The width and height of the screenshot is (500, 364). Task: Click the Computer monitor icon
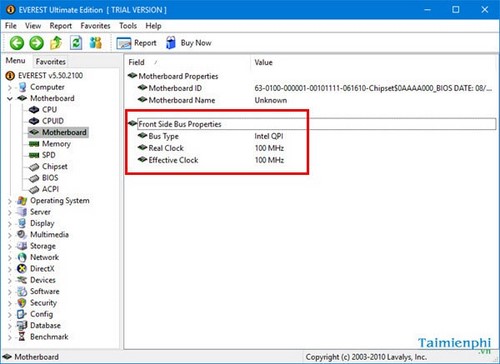[x=22, y=87]
